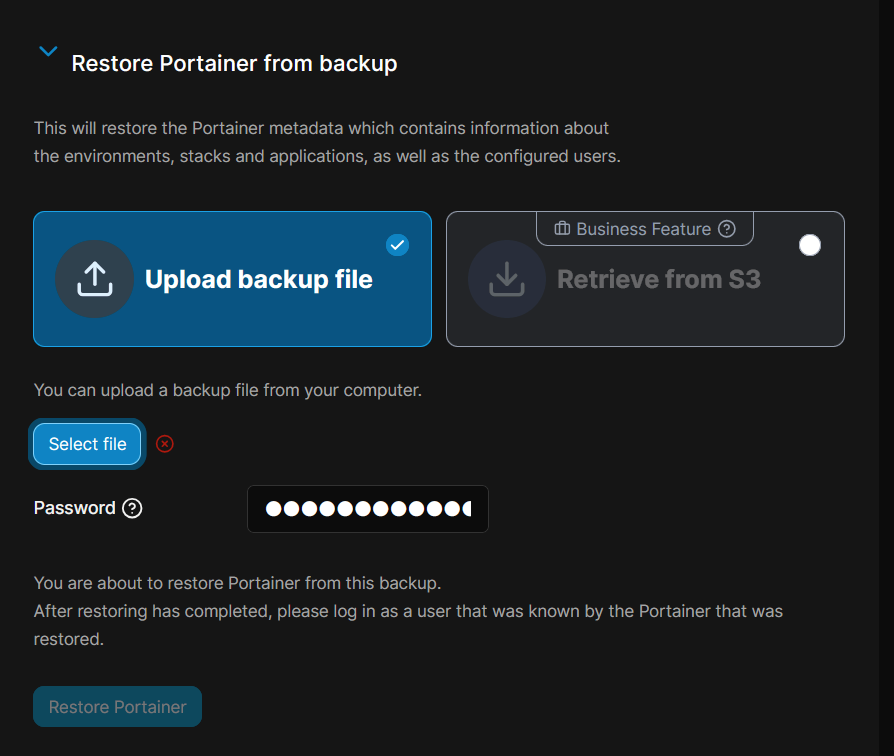Screen dimensions: 894x756
Task: Click the 'You can upload a backup file' hint
Action: pyautogui.click(x=228, y=390)
